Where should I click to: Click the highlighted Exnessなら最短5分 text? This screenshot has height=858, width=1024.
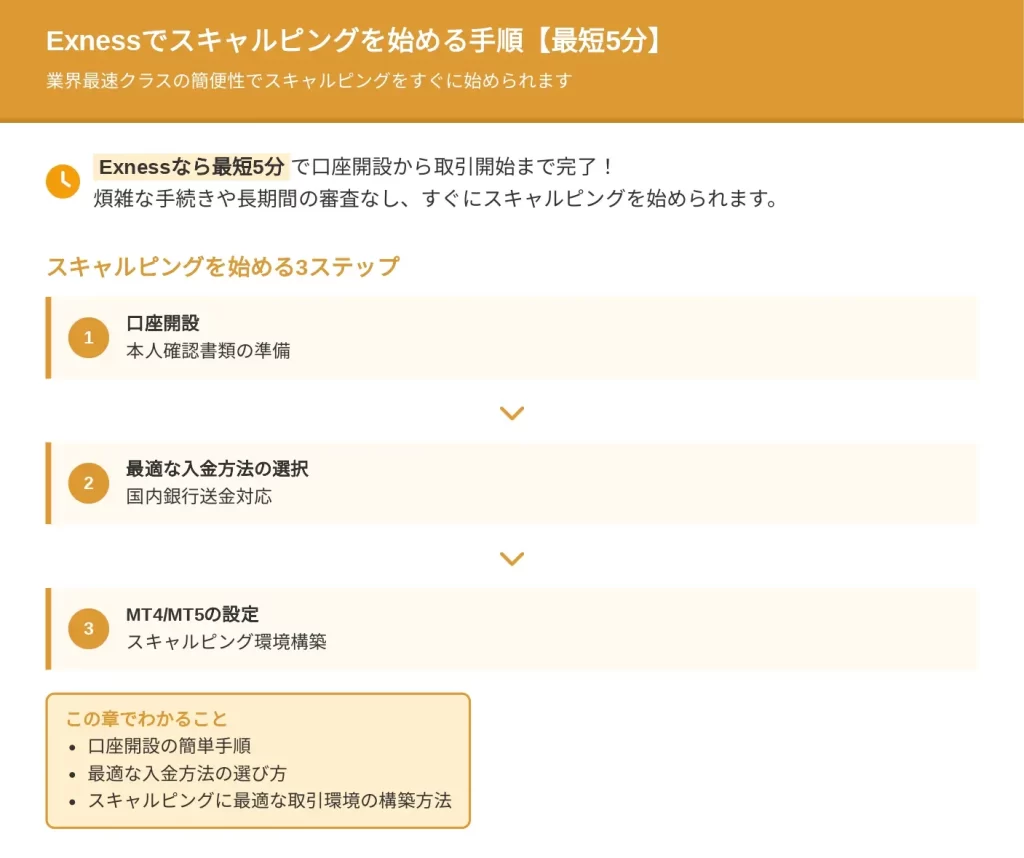click(x=191, y=167)
